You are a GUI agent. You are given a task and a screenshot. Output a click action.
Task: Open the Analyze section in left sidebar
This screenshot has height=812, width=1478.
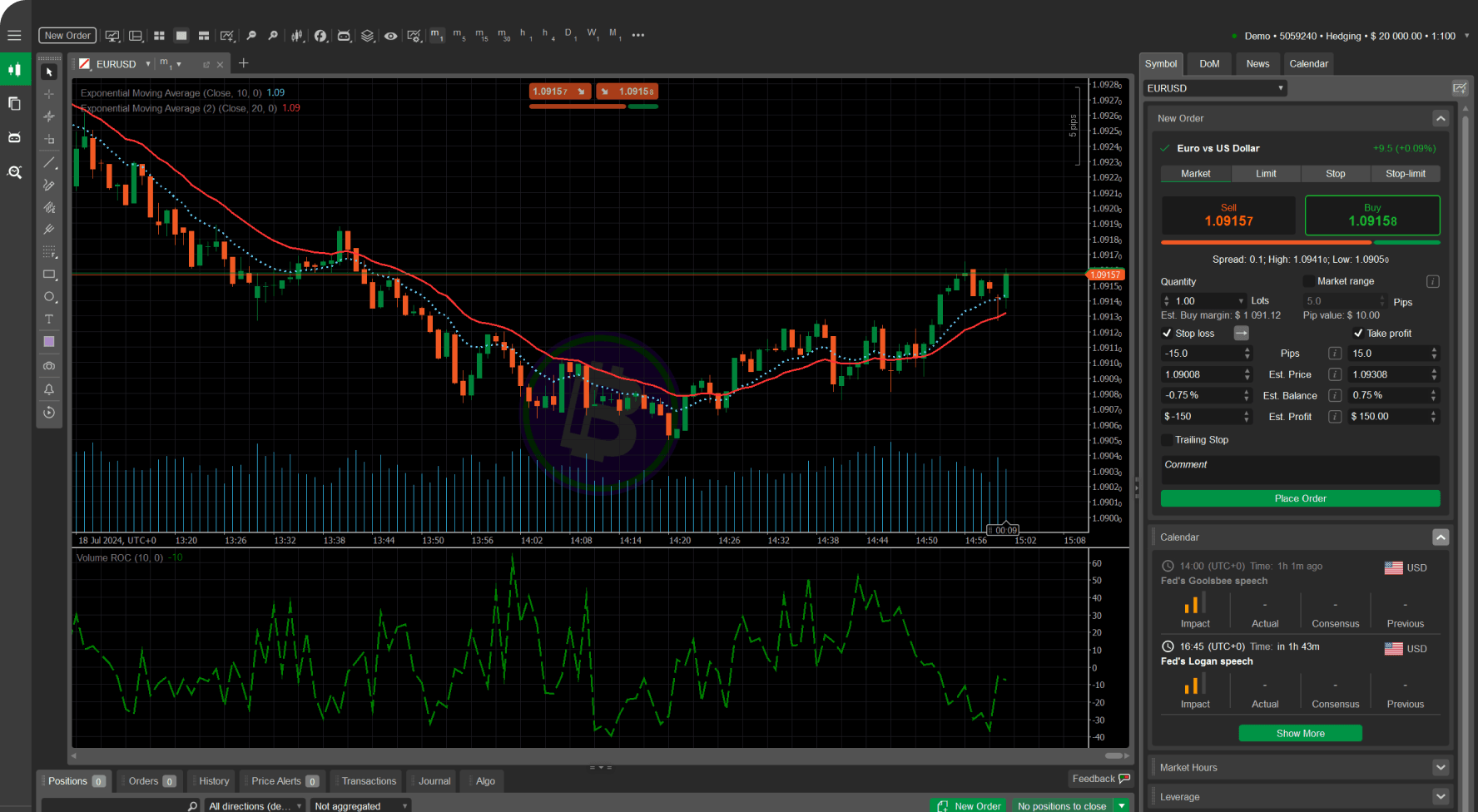[15, 172]
